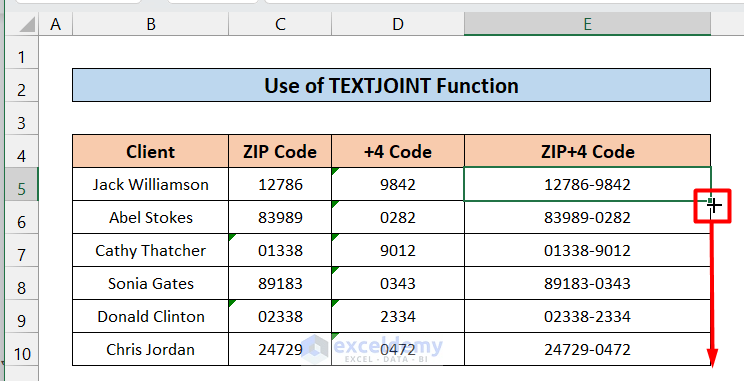This screenshot has height=381, width=744.
Task: Click the 'Use of TEXTJOINT Function' title cell
Action: point(391,85)
